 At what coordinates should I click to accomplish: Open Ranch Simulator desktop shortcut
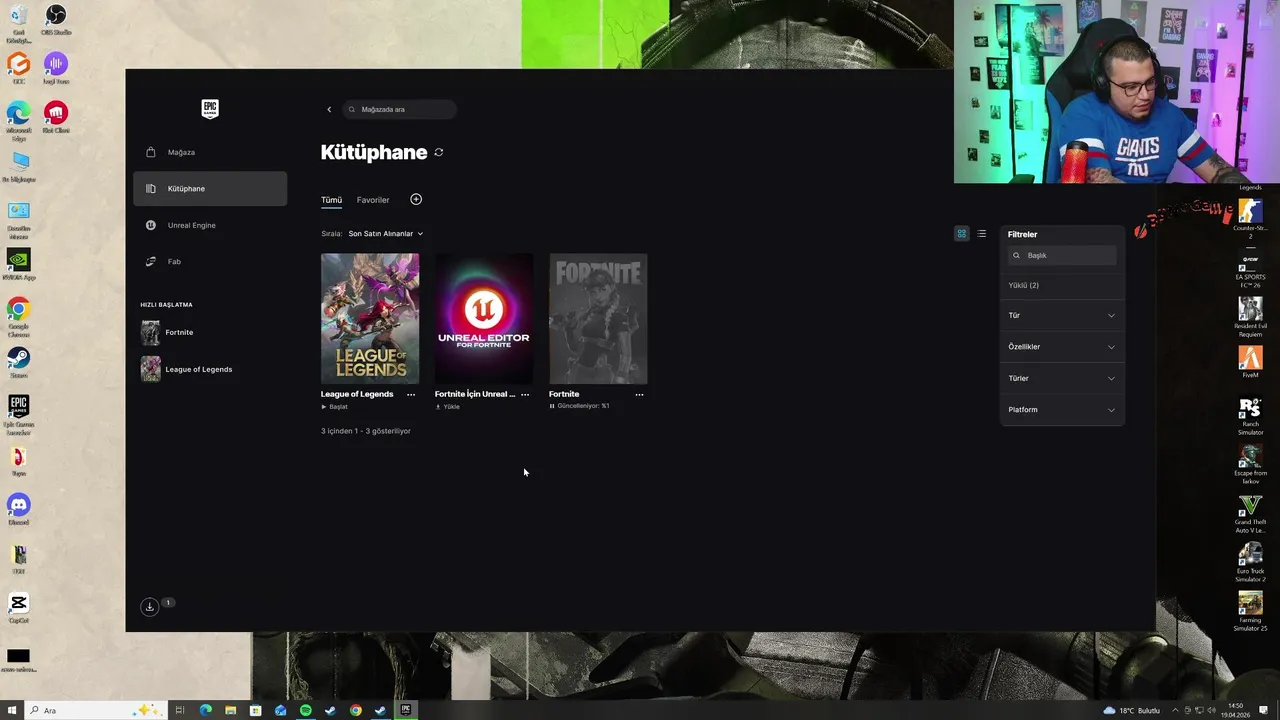point(1250,416)
